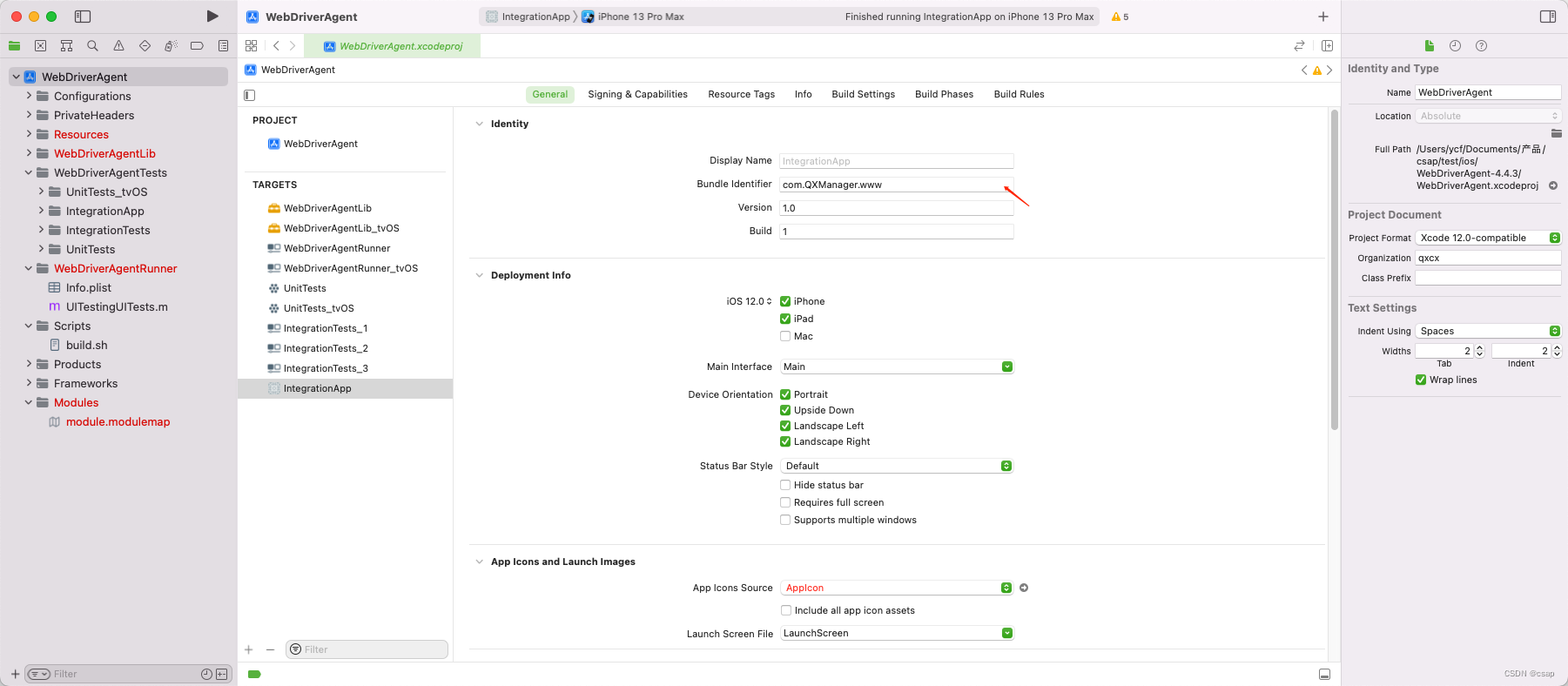Image resolution: width=1568 pixels, height=686 pixels.
Task: Open the symbol navigator
Action: pyautogui.click(x=67, y=45)
